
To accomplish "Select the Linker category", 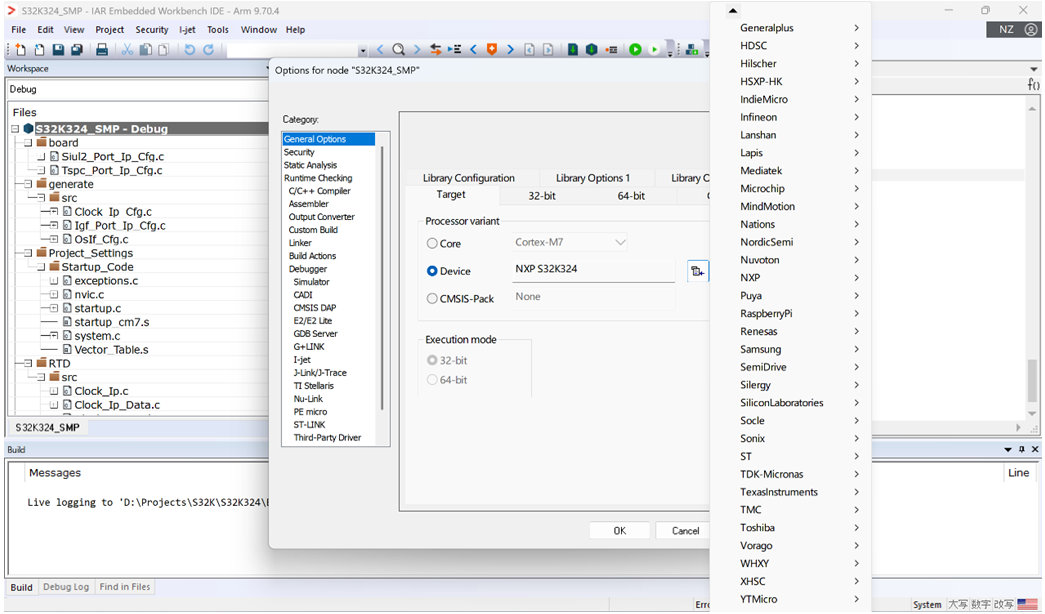I will 300,243.
